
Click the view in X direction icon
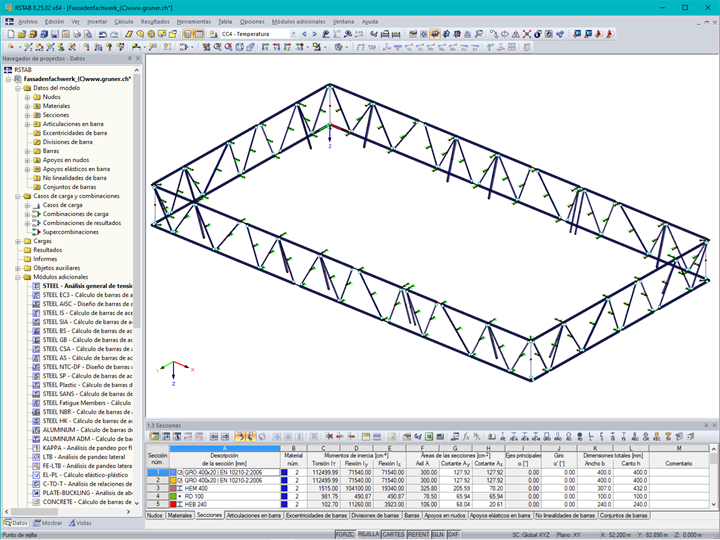265,47
